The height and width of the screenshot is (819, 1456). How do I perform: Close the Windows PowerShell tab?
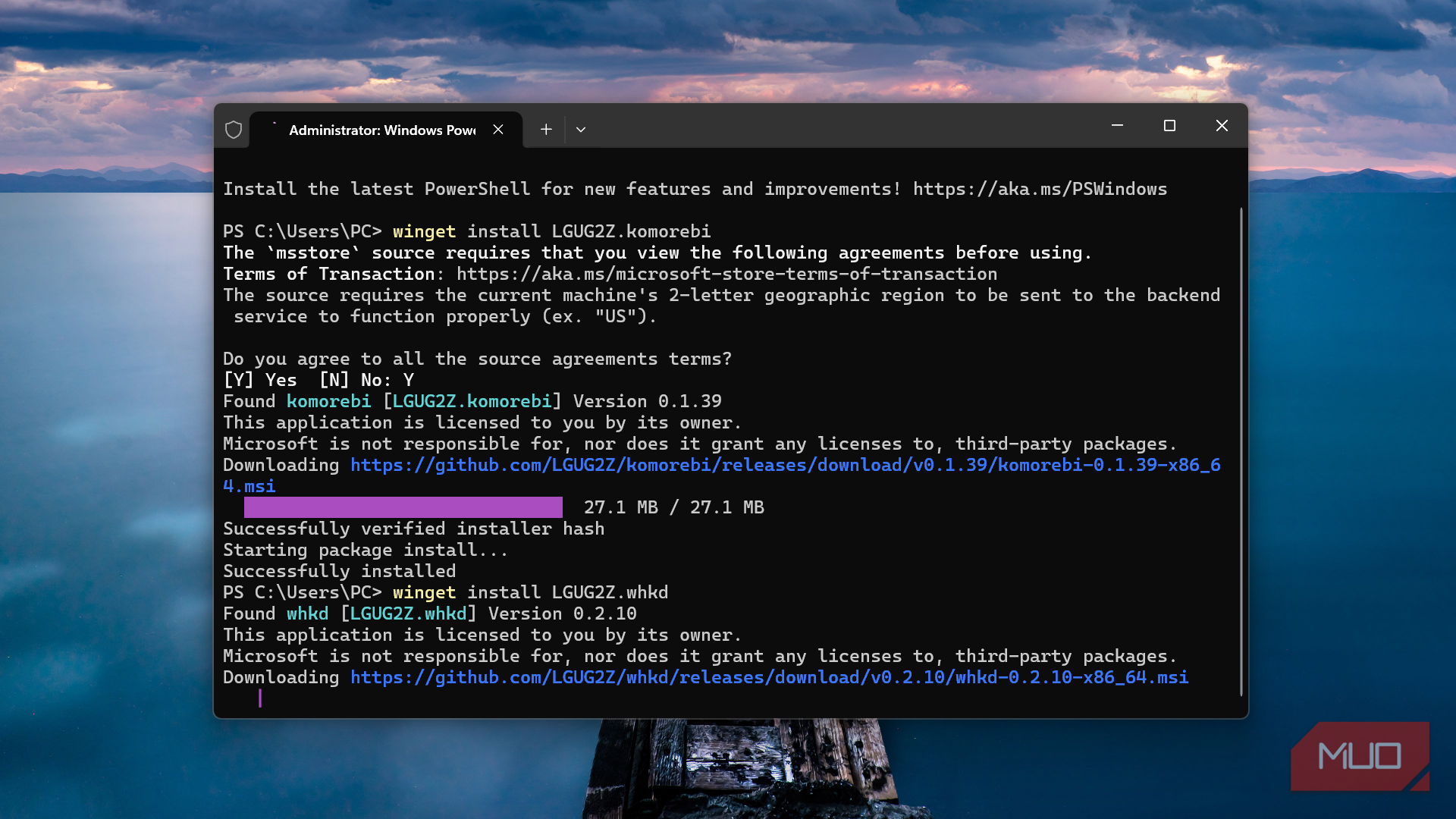498,130
